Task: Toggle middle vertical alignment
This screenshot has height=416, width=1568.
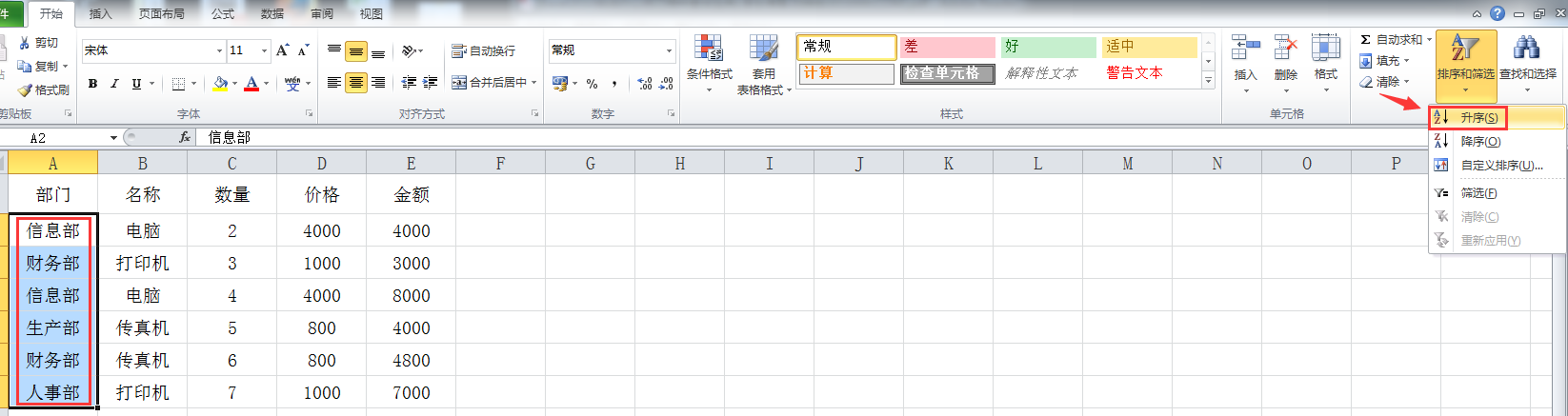Action: tap(356, 51)
